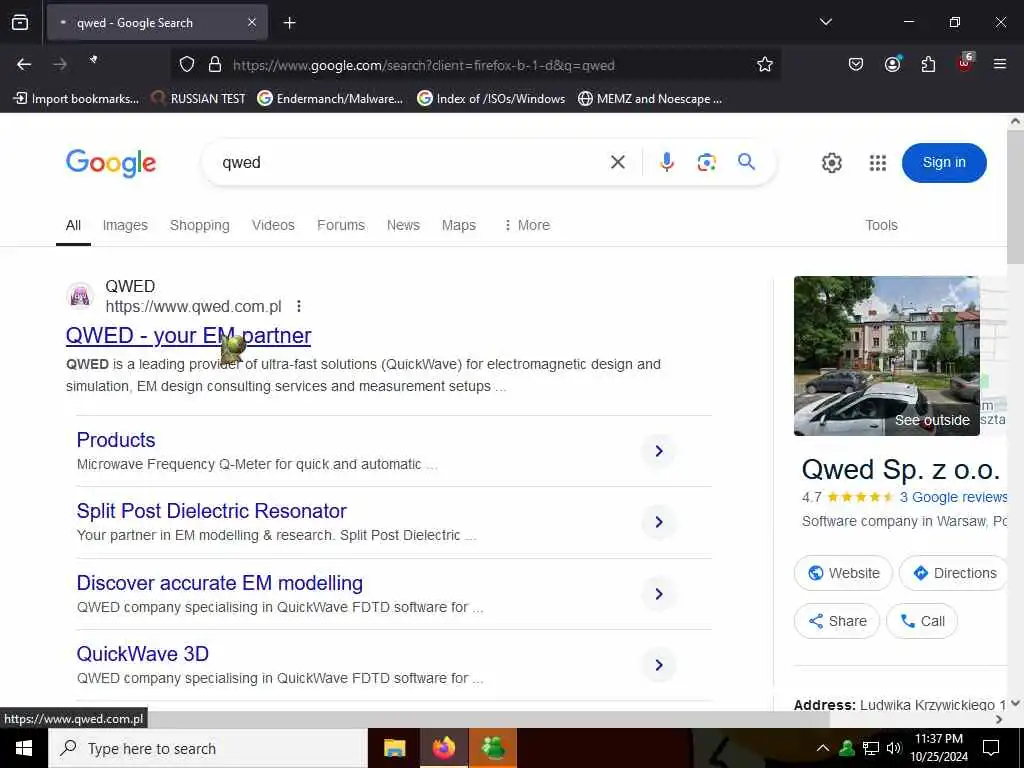Viewport: 1024px width, 768px height.
Task: Clear the search query with X
Action: point(618,162)
